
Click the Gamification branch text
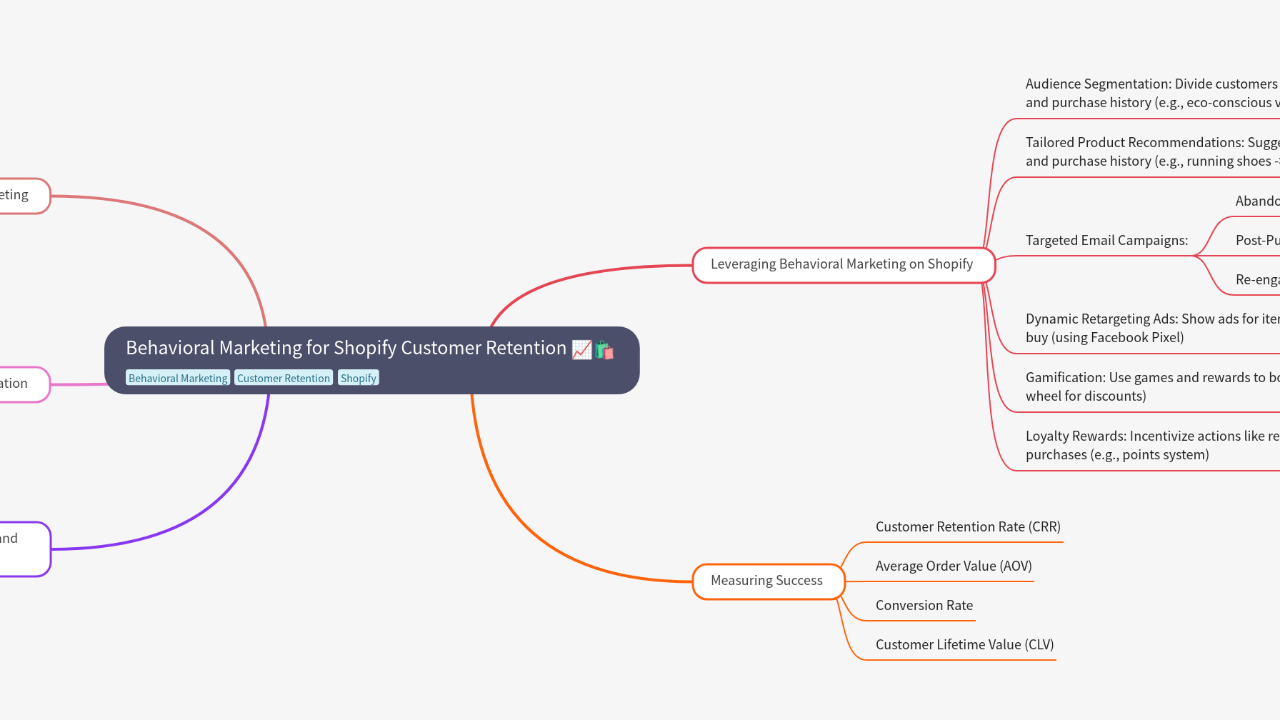pos(1152,387)
